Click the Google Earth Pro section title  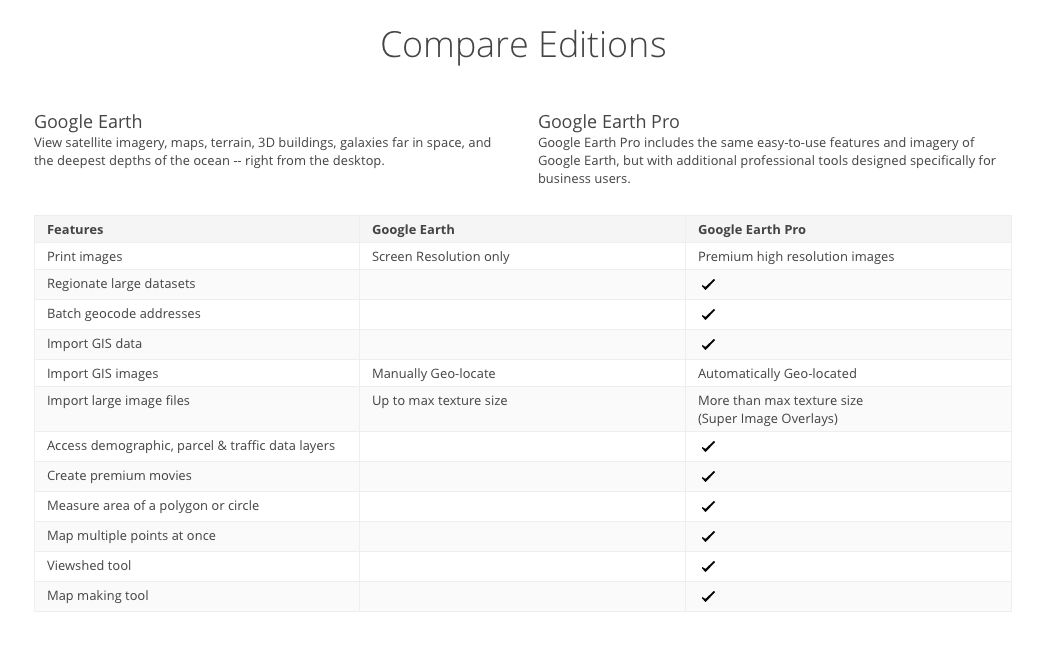click(x=608, y=122)
